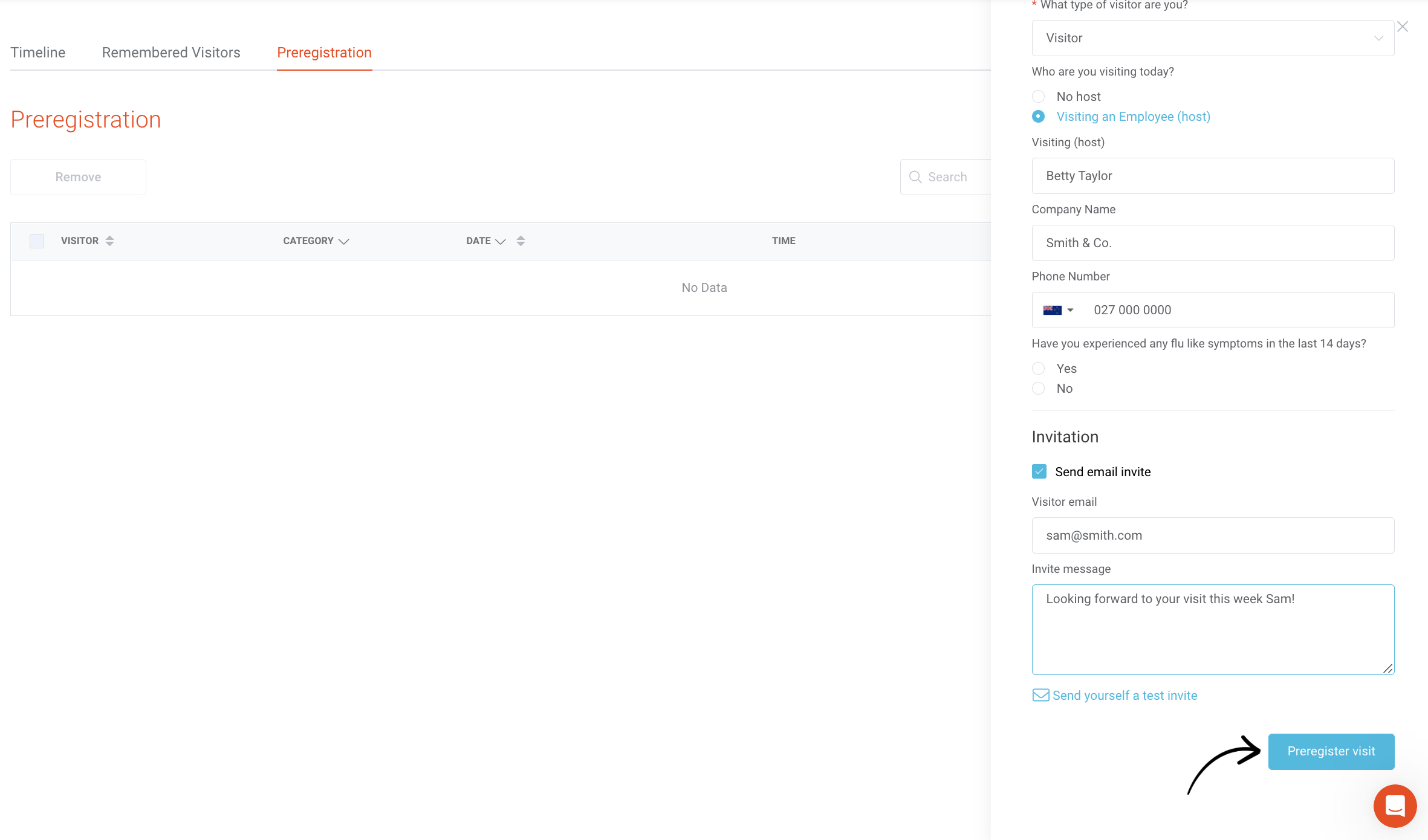1428x840 pixels.
Task: Select No for flu symptoms
Action: (x=1039, y=389)
